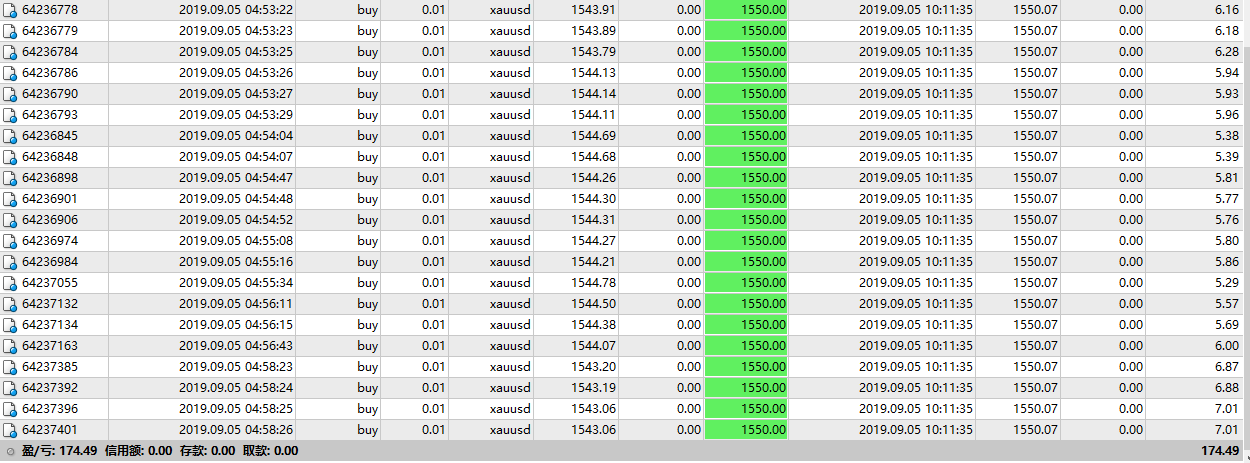Select ticket number 64237055
Viewport: 1250px width, 463px height.
[50, 283]
